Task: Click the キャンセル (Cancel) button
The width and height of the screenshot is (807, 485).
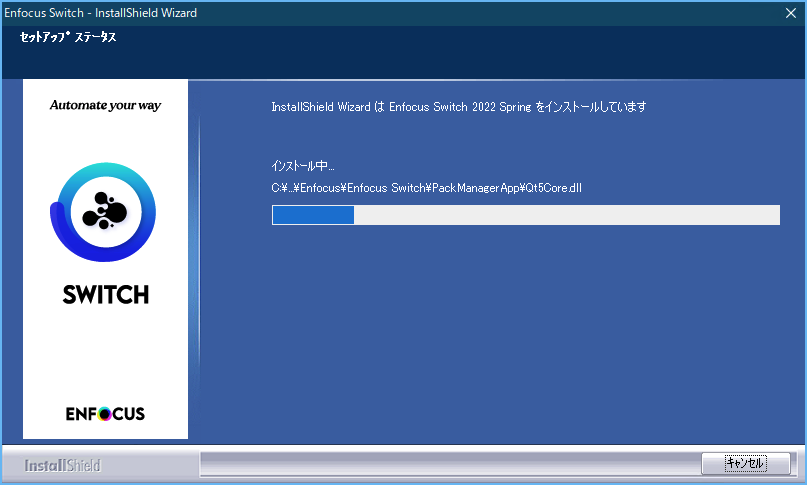Action: click(746, 463)
